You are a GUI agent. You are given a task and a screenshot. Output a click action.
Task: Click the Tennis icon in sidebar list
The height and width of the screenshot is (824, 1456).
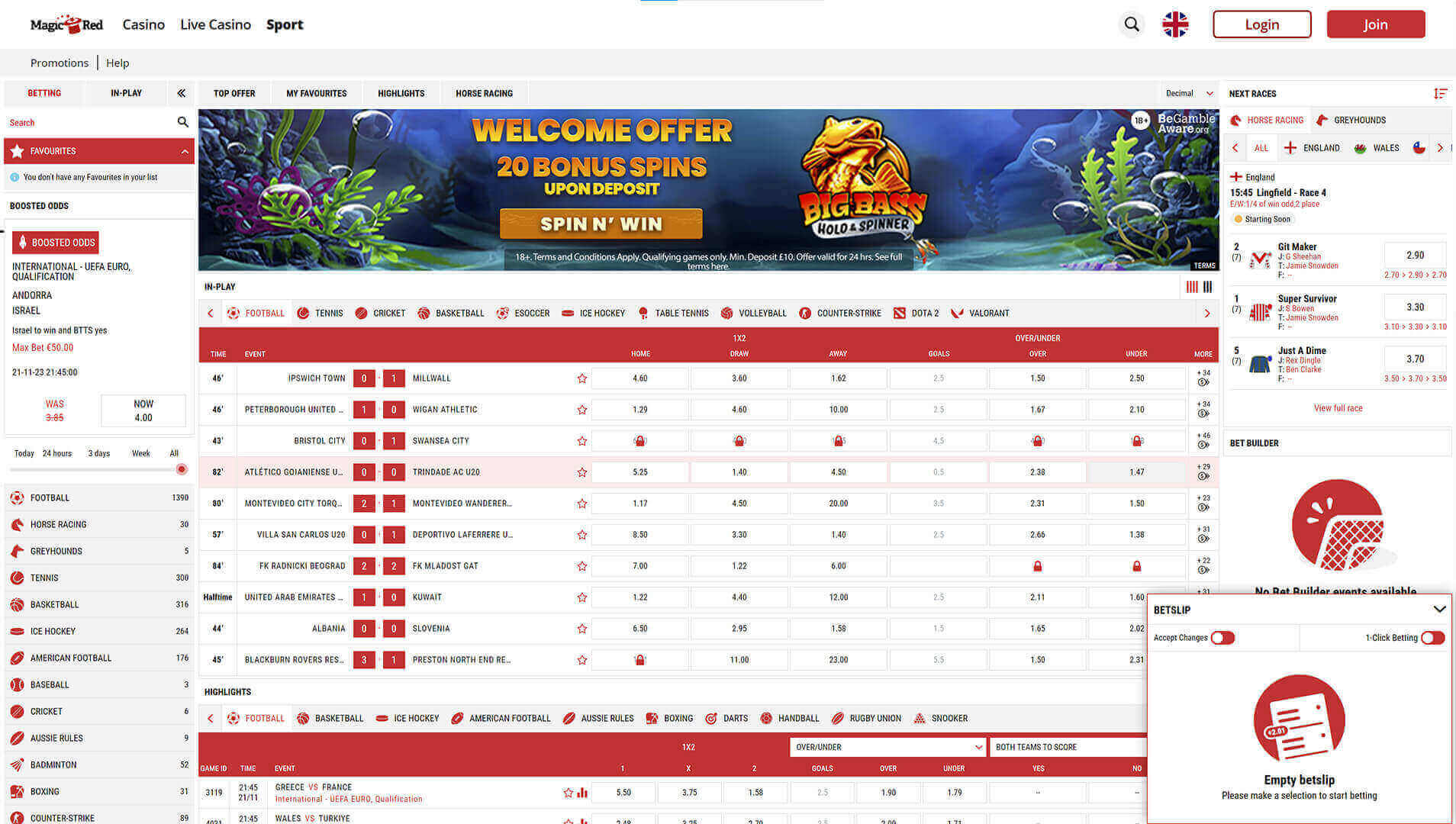click(17, 578)
